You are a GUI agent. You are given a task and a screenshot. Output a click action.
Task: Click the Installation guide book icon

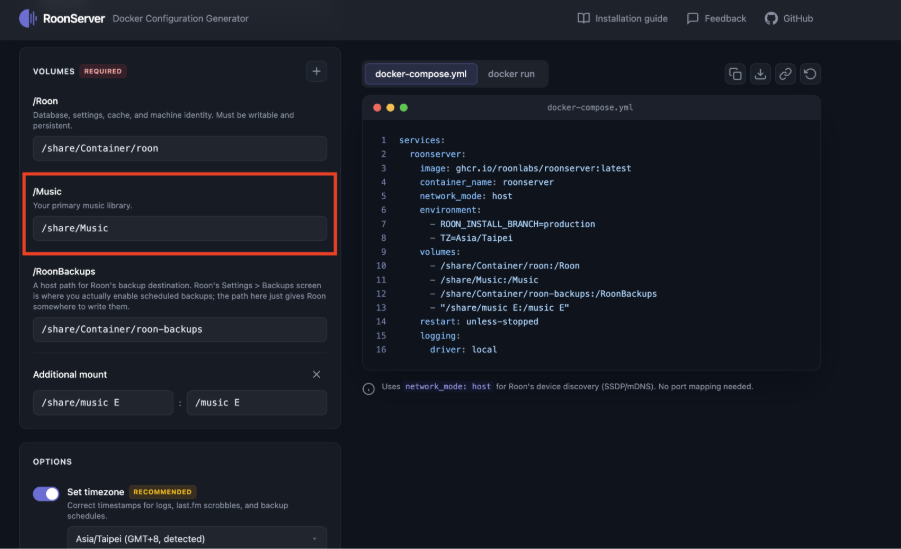click(583, 18)
